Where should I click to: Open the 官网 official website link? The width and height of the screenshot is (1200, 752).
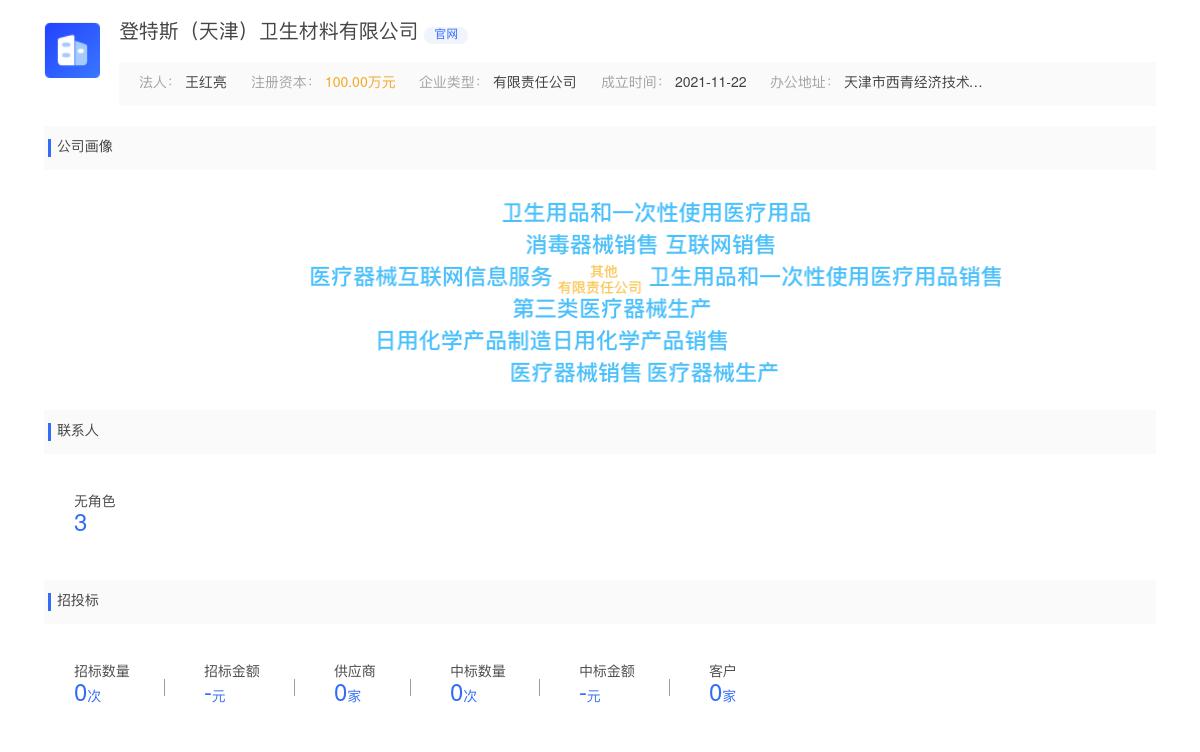[x=446, y=34]
